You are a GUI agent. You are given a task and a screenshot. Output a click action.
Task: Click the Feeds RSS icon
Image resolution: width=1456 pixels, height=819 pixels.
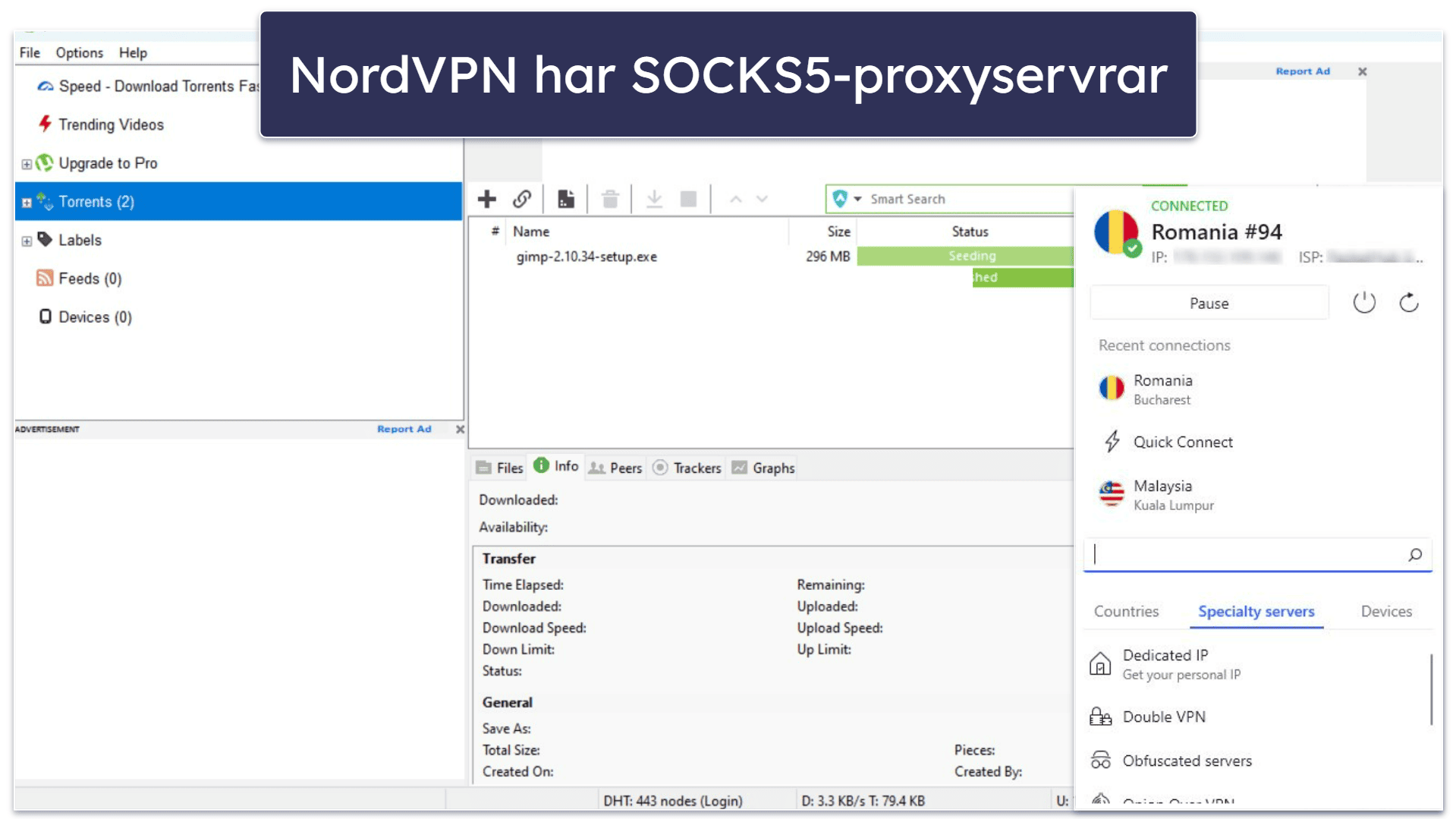45,278
